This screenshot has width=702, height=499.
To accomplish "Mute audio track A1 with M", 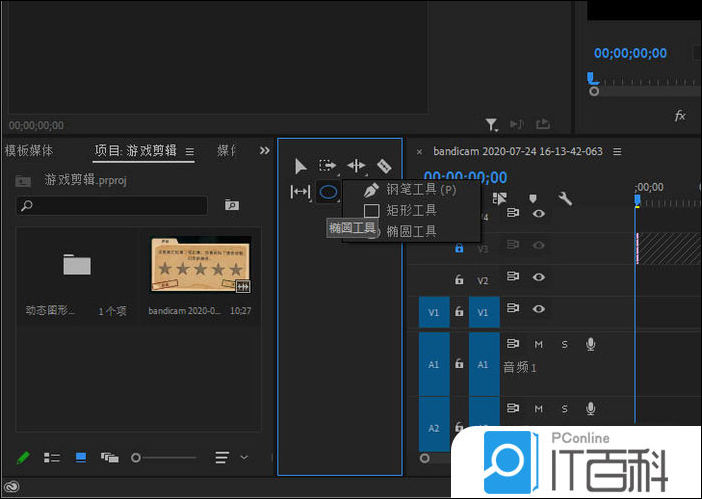I will 538,345.
